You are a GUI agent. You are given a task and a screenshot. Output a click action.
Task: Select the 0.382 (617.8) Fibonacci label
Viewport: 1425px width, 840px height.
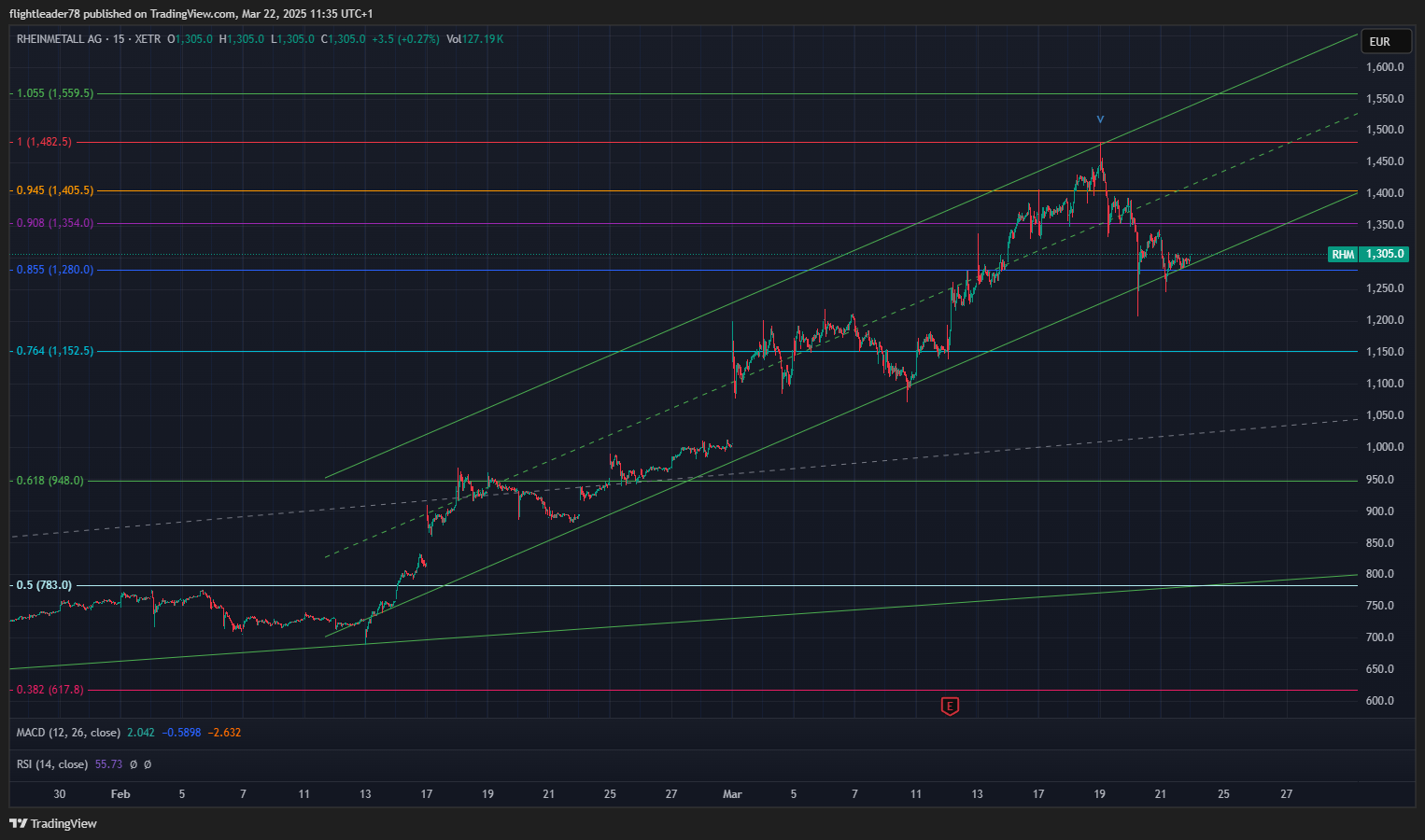coord(50,690)
